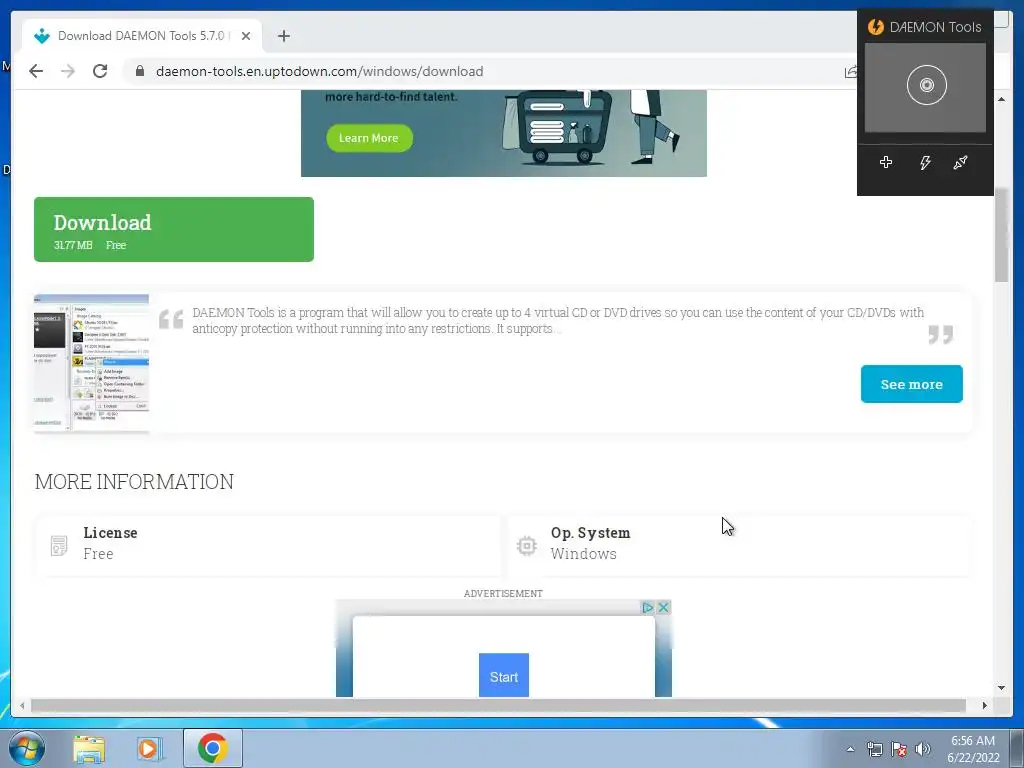Screen dimensions: 1024x768
Task: Click the volume speaker icon in tray
Action: (923, 749)
